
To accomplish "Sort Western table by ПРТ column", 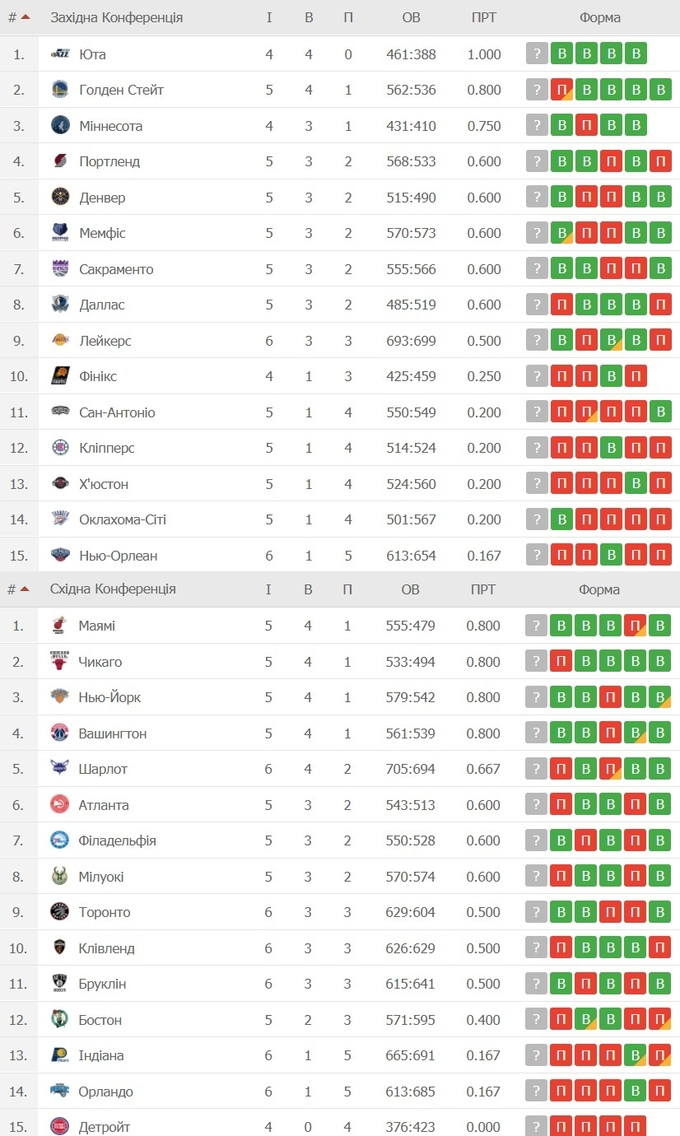I will point(484,18).
